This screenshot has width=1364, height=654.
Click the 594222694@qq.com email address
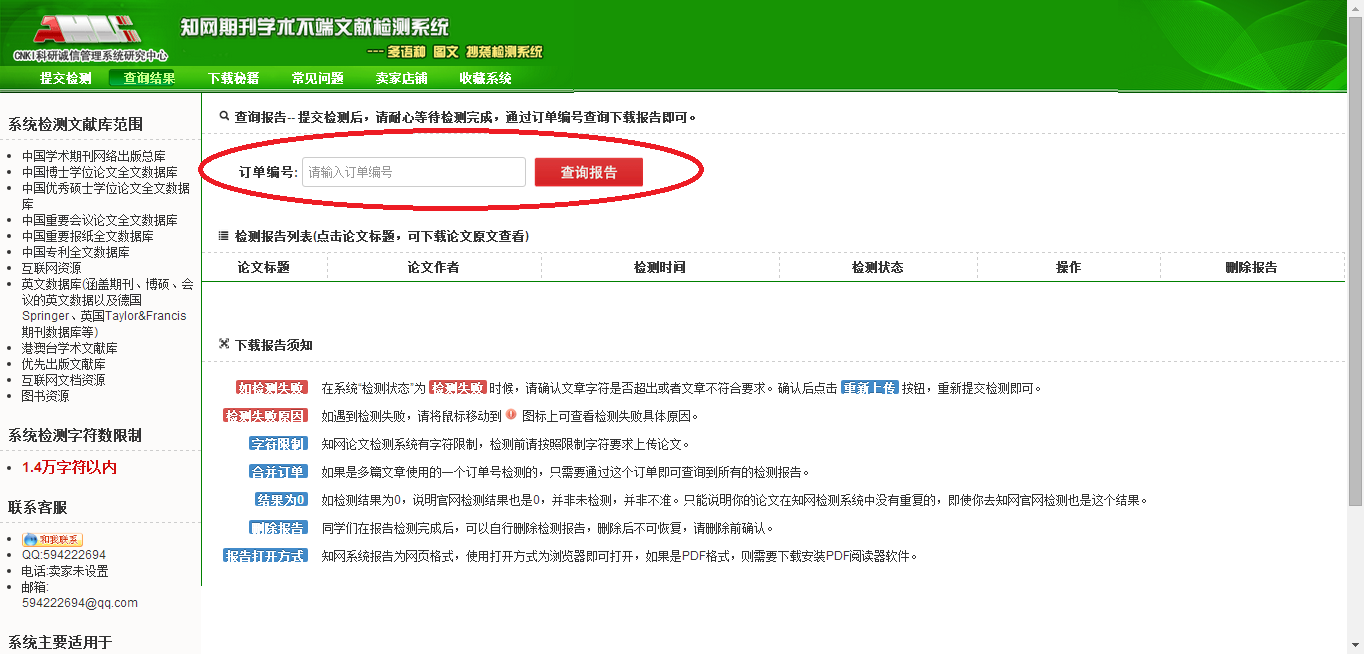(80, 603)
